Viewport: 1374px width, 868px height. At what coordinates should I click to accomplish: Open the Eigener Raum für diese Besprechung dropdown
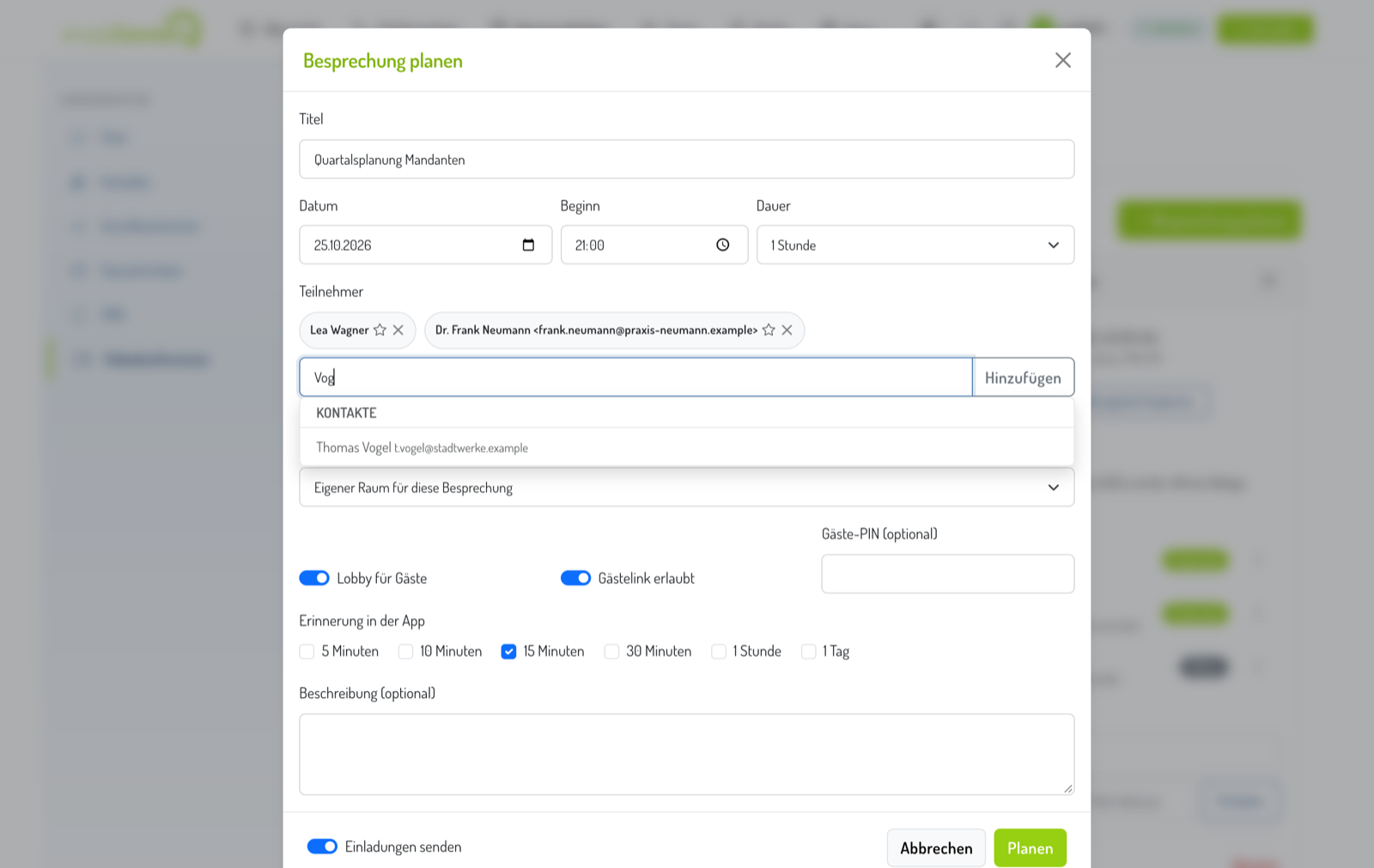(687, 488)
